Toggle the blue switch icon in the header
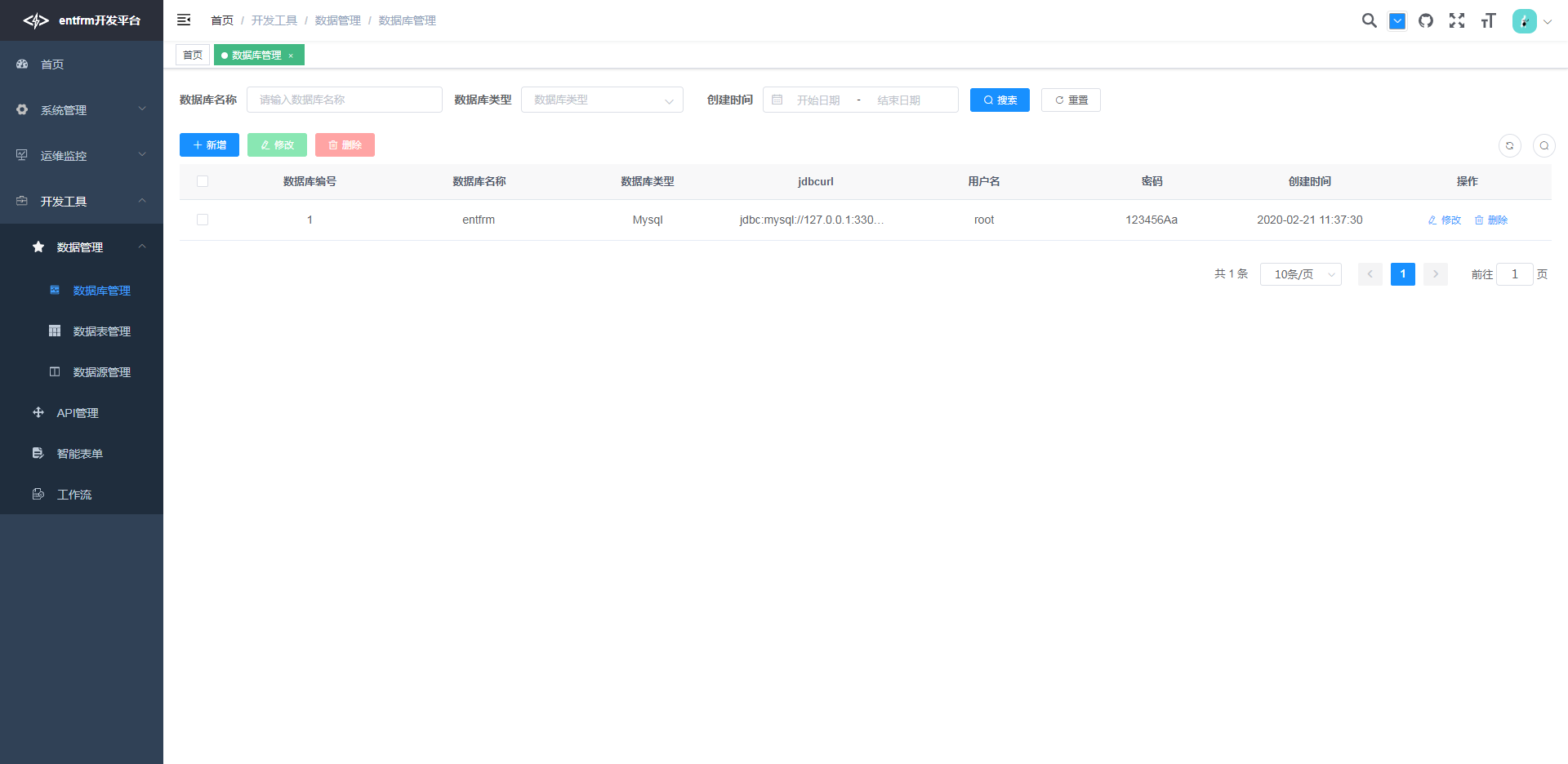 click(1397, 20)
